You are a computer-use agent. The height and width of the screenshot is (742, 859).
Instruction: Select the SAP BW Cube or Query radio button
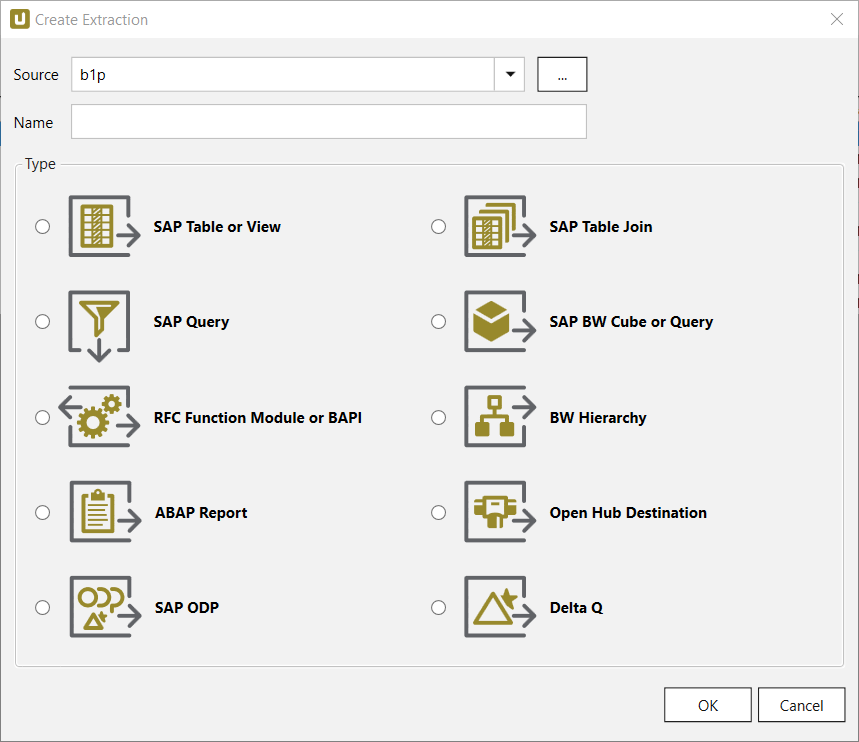438,321
